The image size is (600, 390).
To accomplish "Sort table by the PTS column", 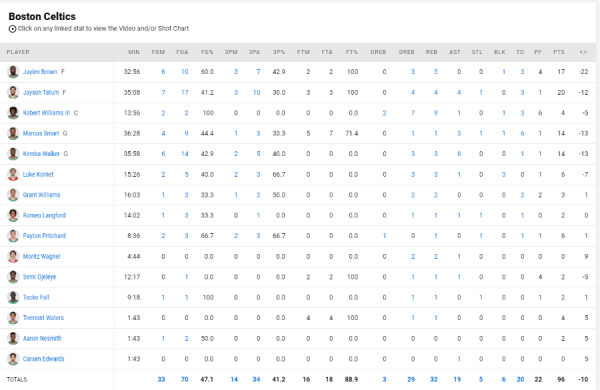I will (x=559, y=52).
